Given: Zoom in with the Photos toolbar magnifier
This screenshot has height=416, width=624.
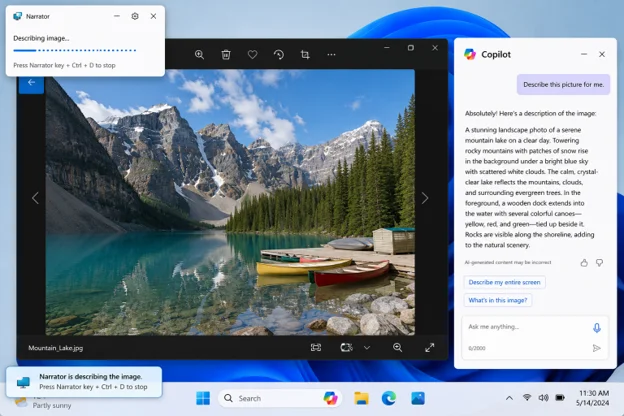Looking at the screenshot, I should 199,55.
